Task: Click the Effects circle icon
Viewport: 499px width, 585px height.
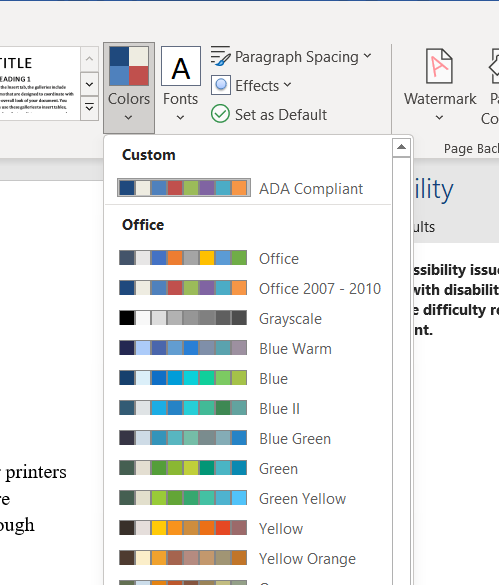Action: 221,85
